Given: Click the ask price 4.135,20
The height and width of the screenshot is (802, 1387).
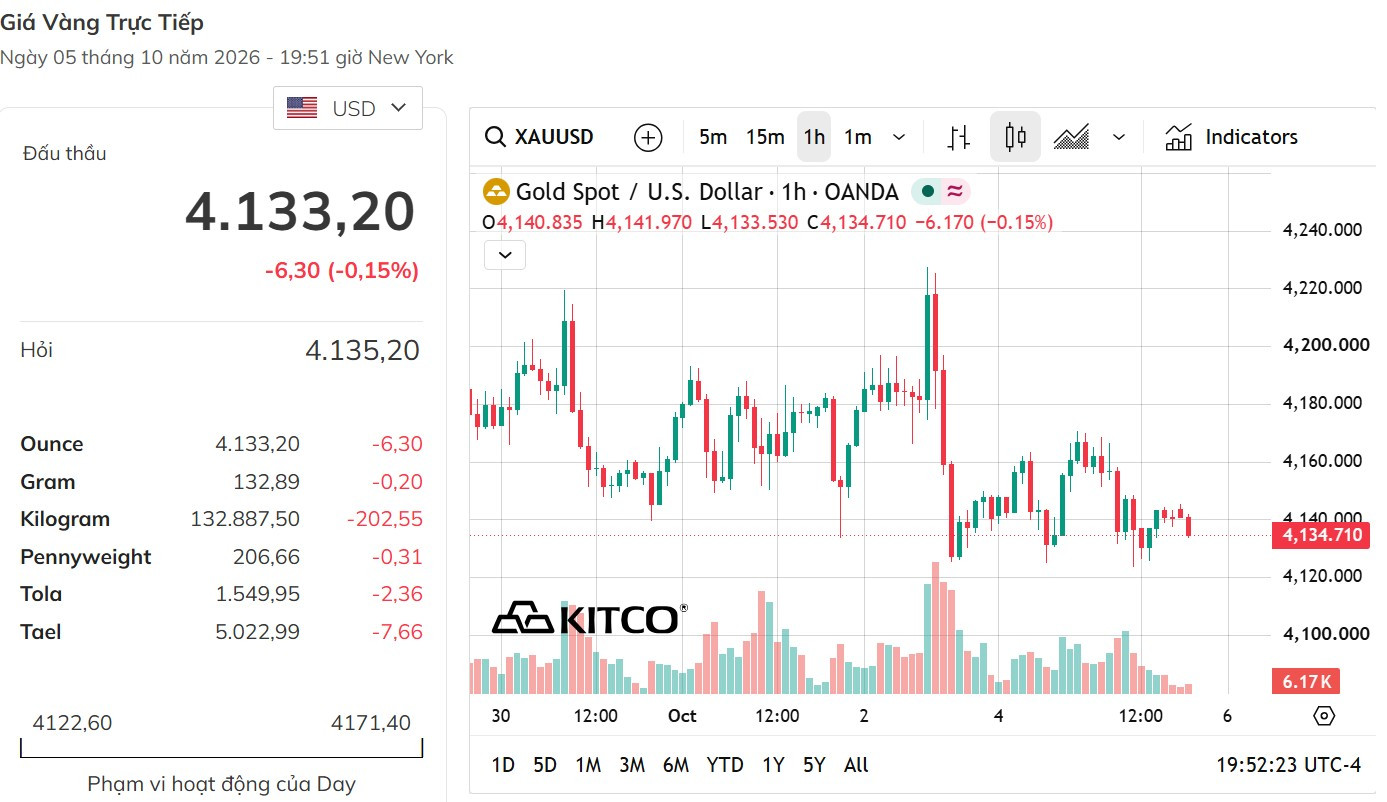Looking at the screenshot, I should click(362, 350).
